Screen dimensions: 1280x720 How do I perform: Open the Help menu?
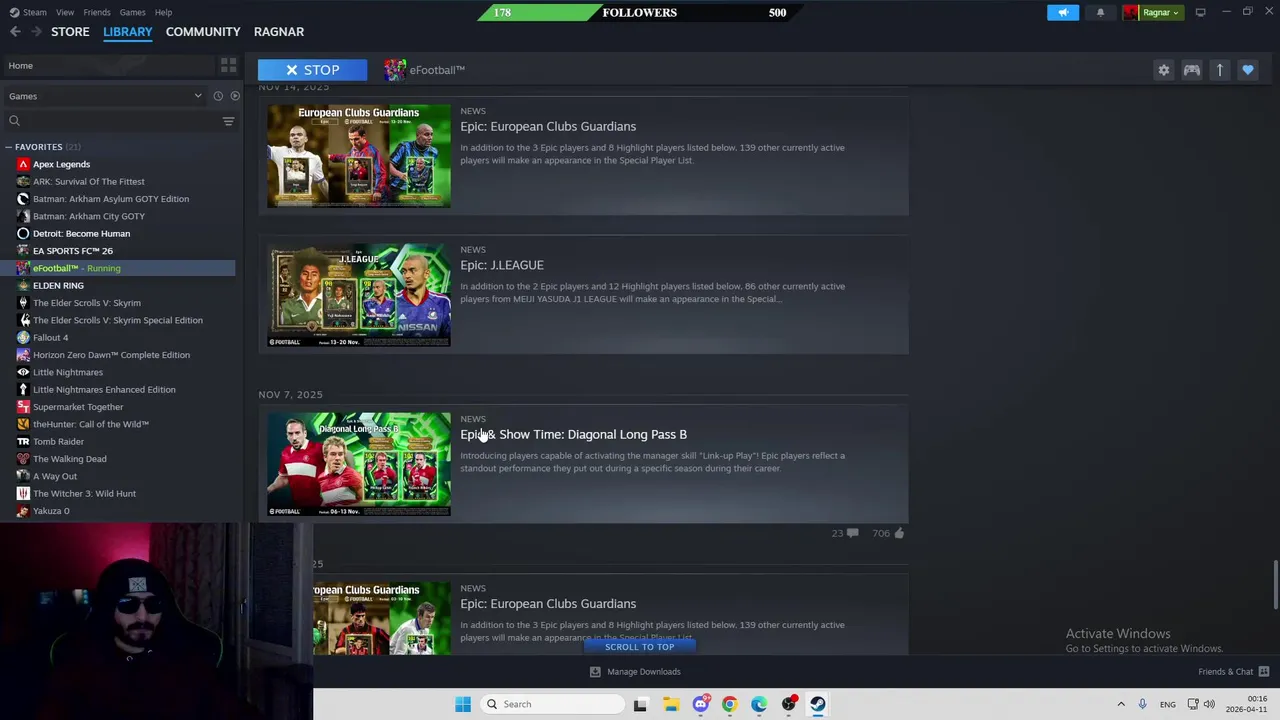163,12
